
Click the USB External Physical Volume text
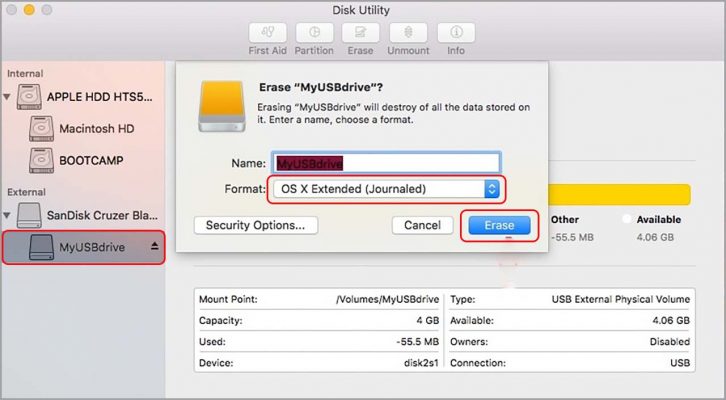click(x=620, y=300)
